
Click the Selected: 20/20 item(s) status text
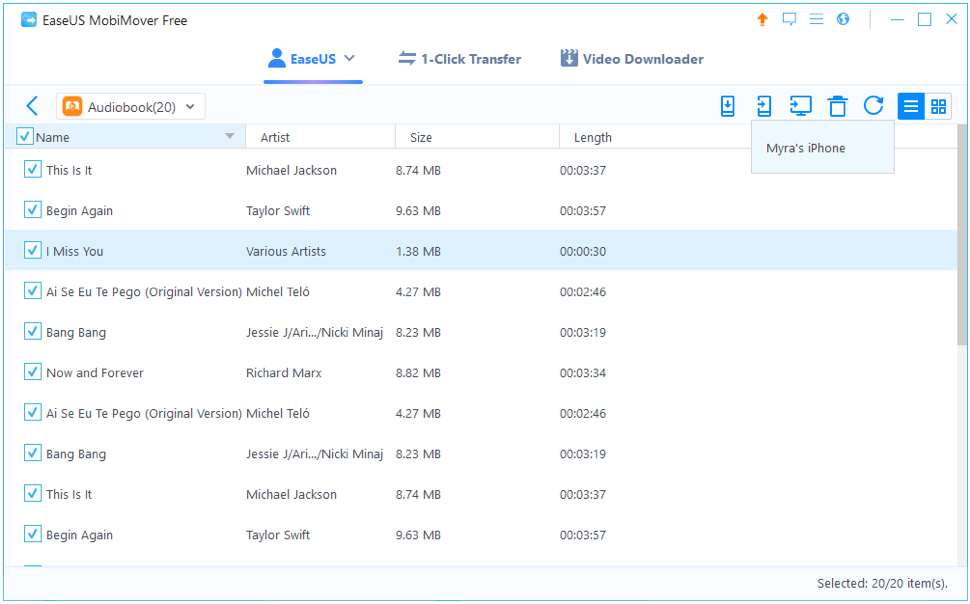point(882,583)
